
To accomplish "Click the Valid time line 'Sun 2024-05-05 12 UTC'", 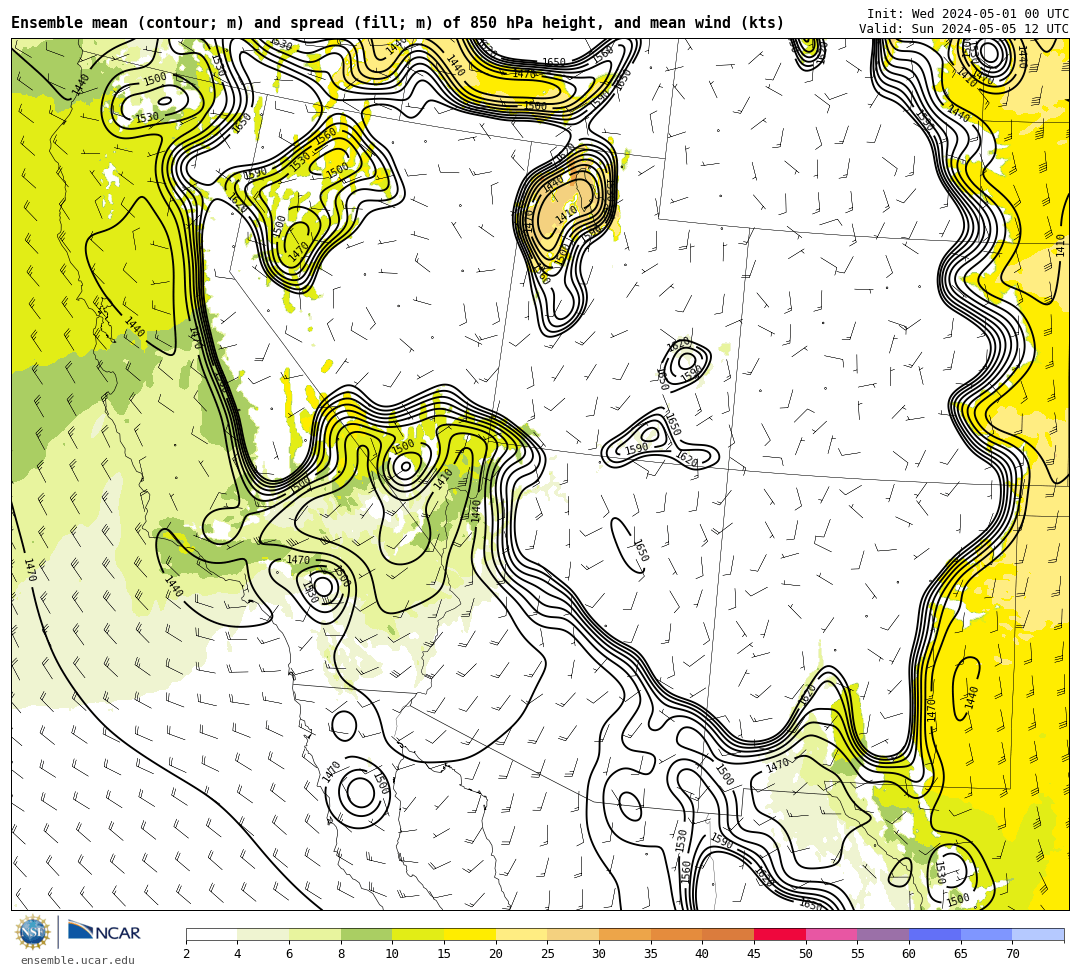I will pos(964,28).
